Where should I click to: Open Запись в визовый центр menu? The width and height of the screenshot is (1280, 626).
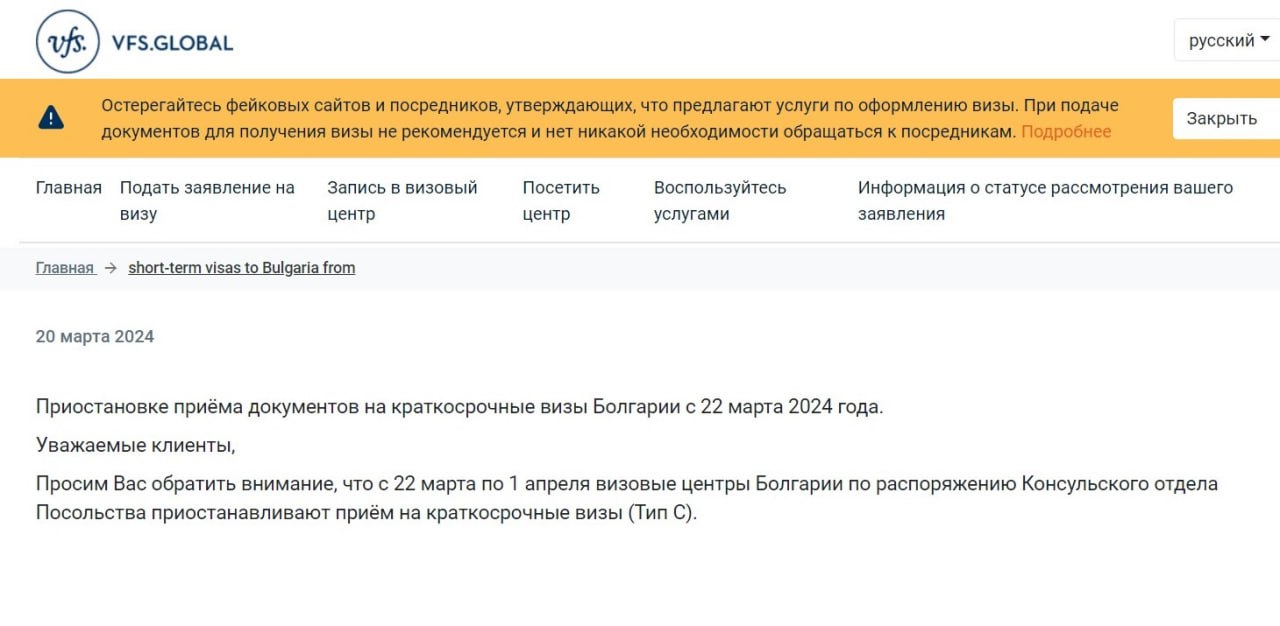click(x=402, y=200)
